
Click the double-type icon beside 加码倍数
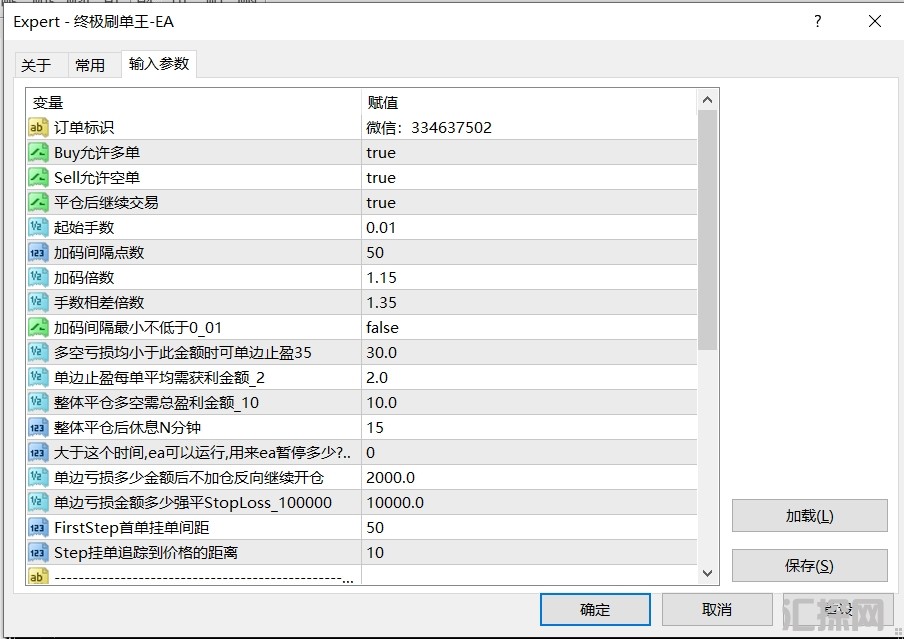click(x=37, y=277)
